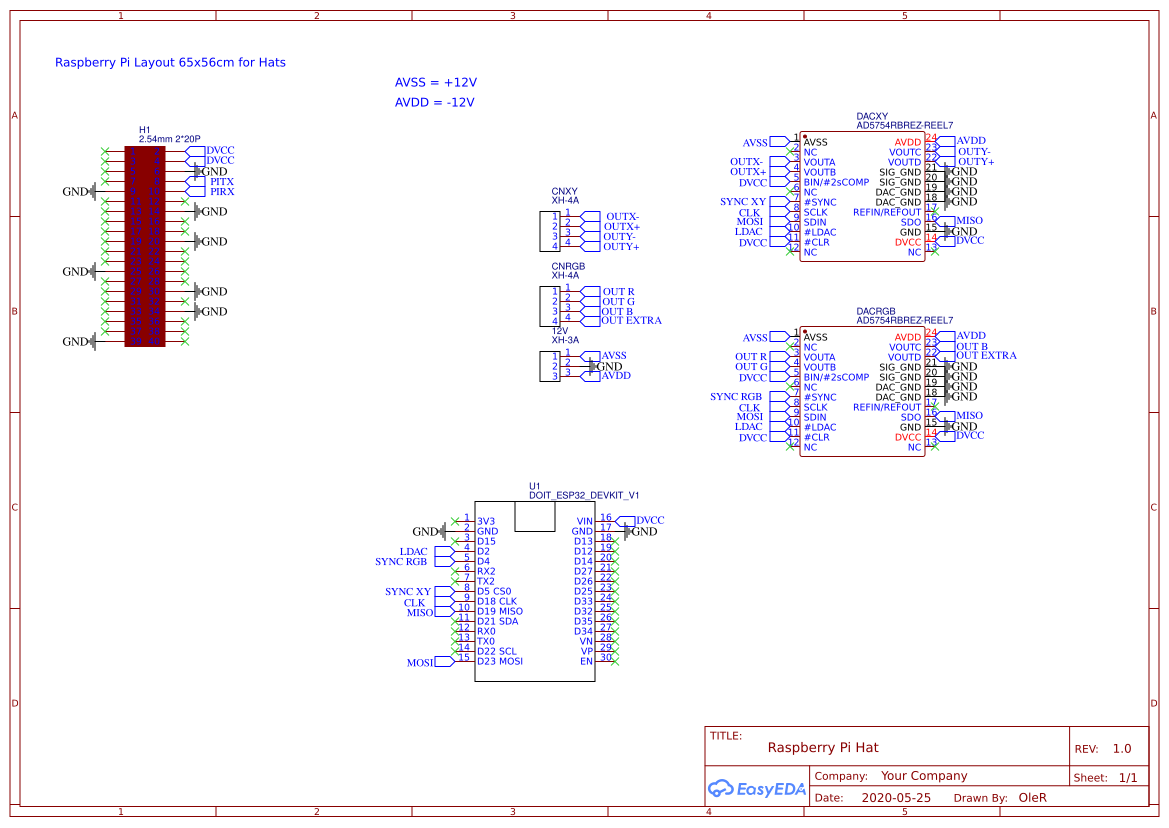Click the 'AVDD = -12V' text note
The height and width of the screenshot is (828, 1169).
435,102
